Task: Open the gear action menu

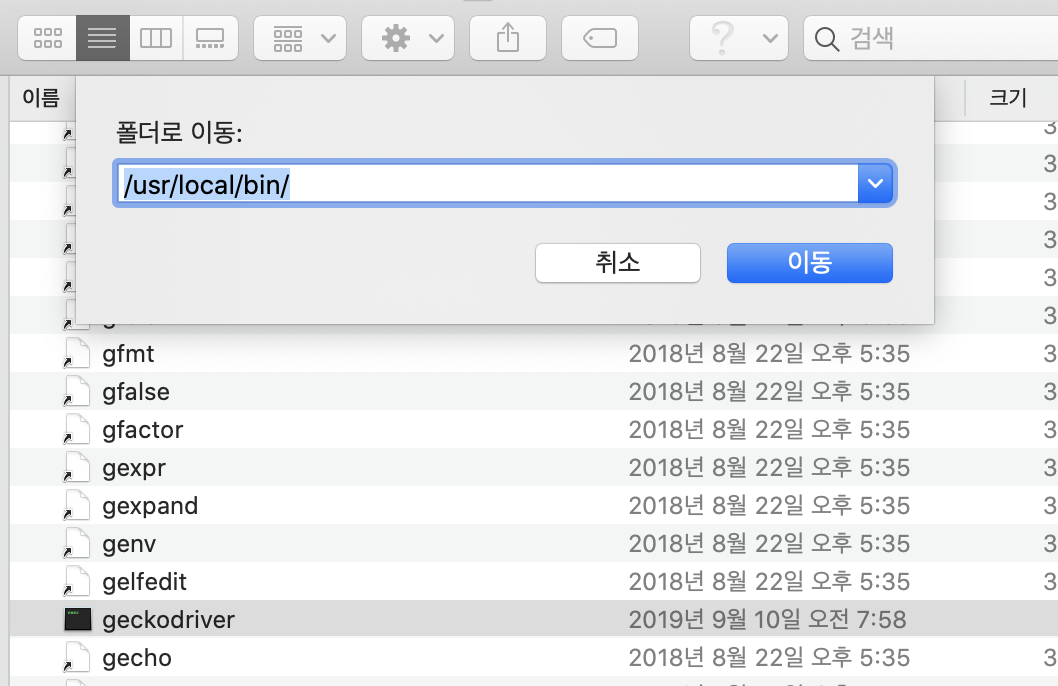Action: coord(408,38)
